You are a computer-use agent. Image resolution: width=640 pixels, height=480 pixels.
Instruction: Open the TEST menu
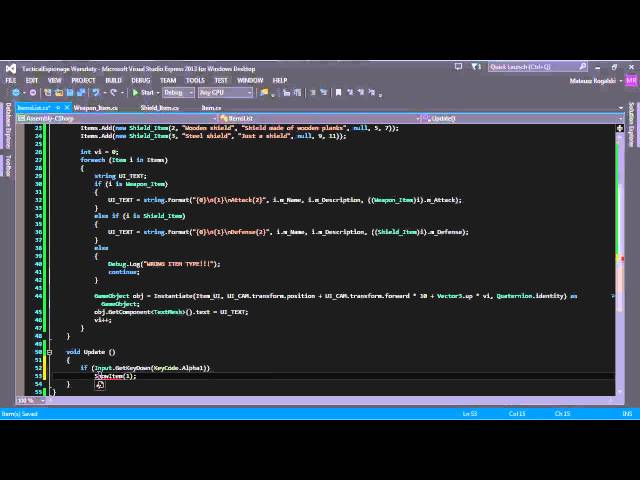coord(221,80)
